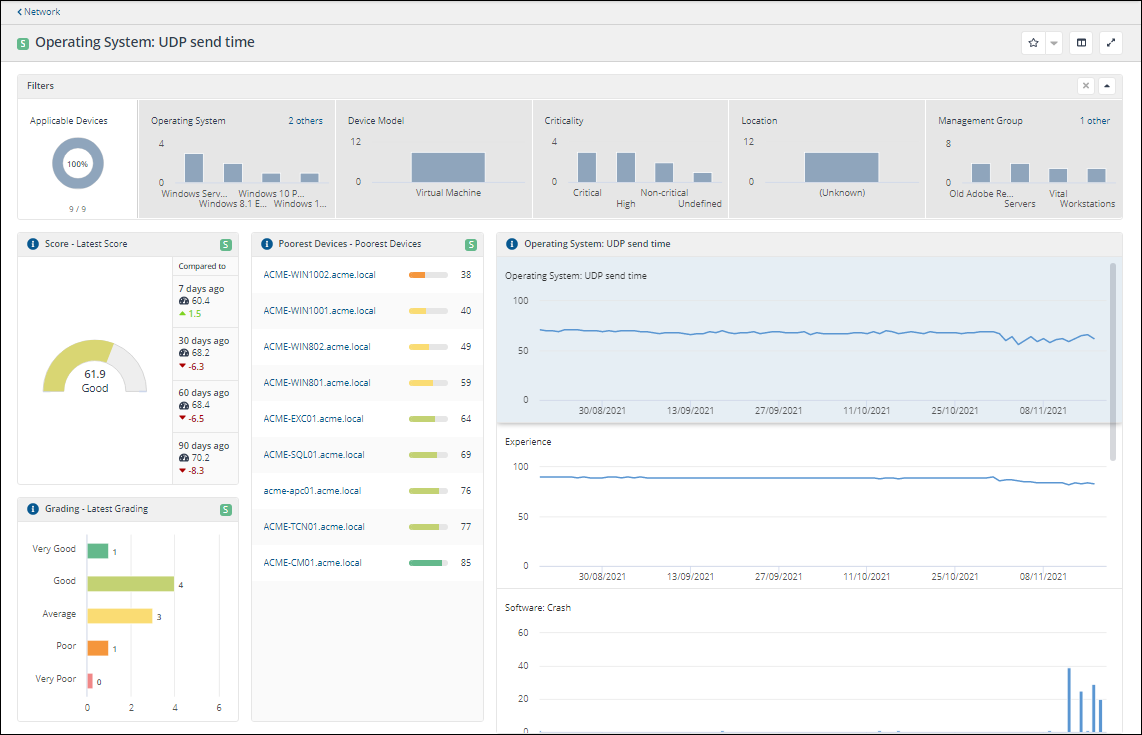Click the Good grading bar

130,583
